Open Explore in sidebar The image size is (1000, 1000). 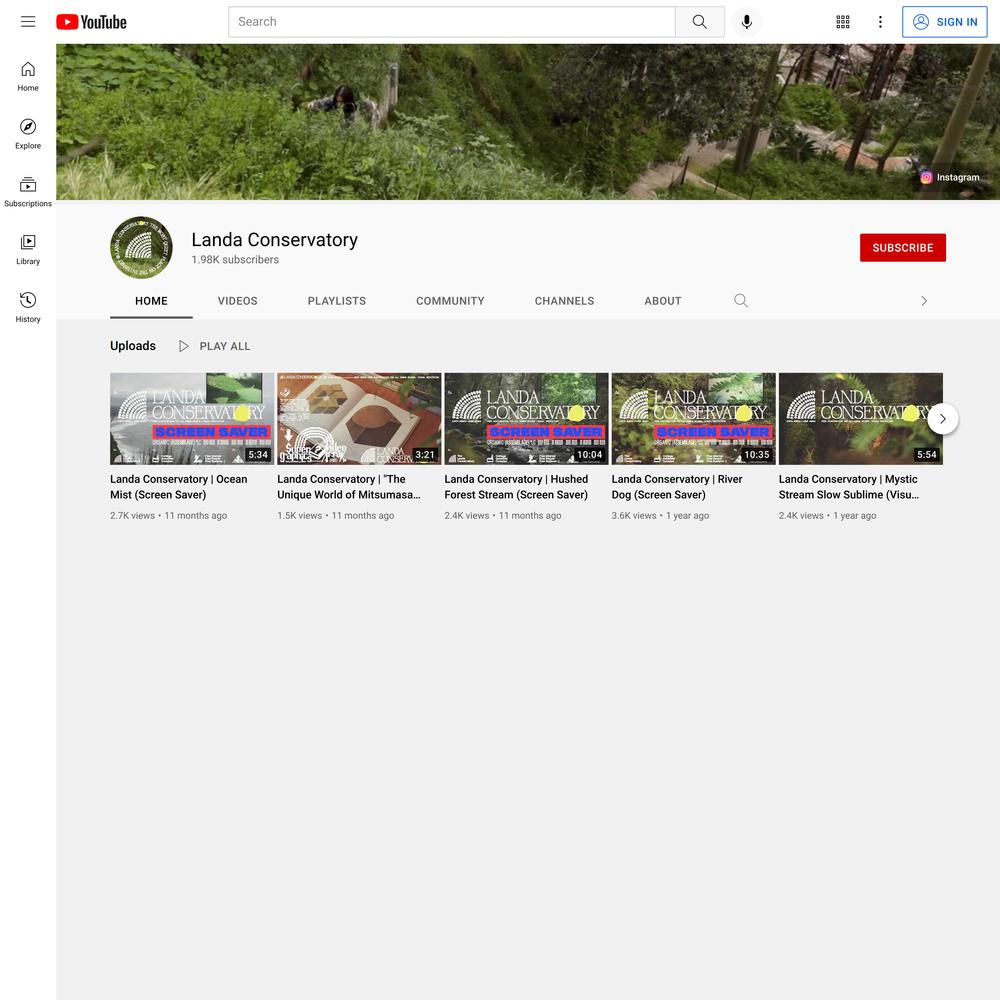28,134
